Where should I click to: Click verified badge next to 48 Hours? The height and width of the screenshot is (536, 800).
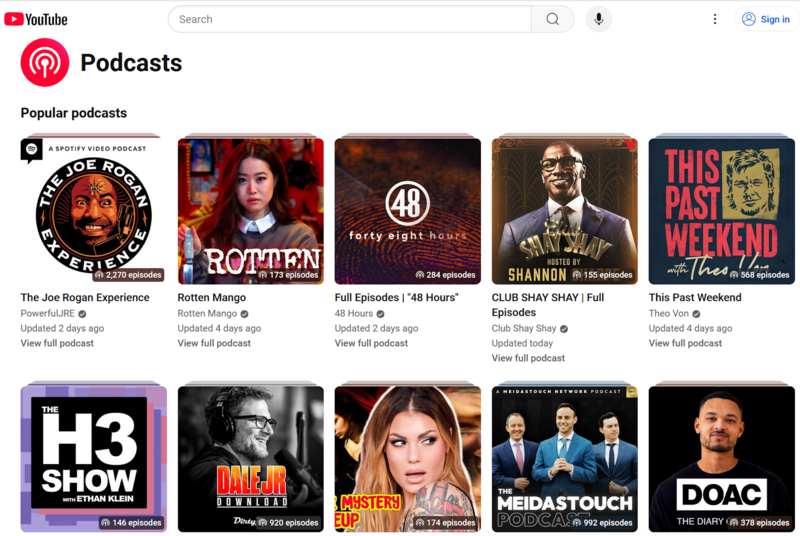click(380, 314)
